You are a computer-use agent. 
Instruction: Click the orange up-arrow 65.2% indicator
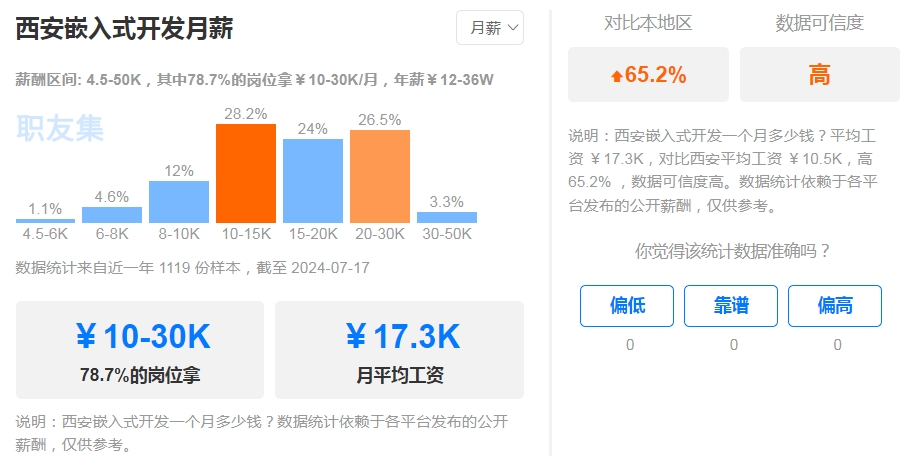tap(649, 75)
